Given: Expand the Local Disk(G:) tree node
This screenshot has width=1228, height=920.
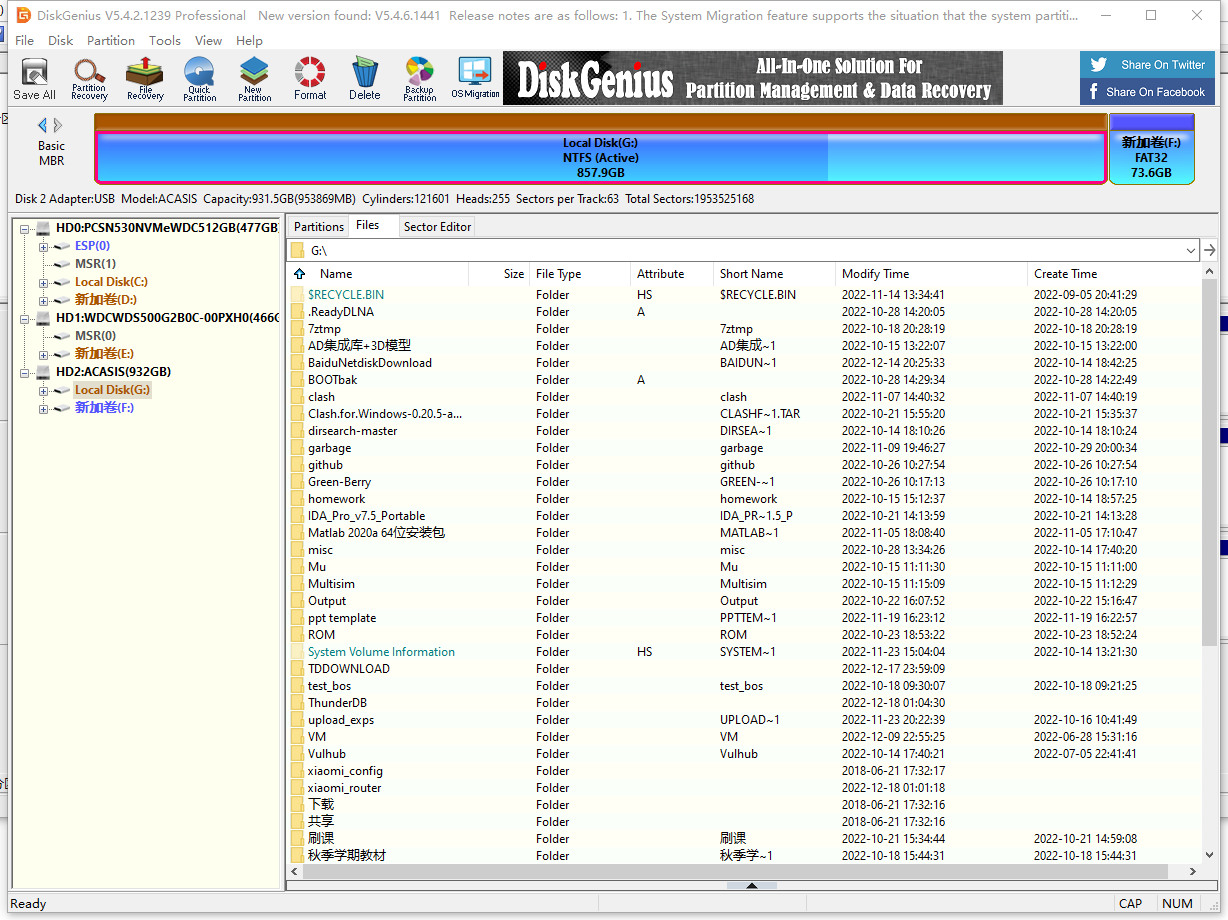Looking at the screenshot, I should click(43, 390).
